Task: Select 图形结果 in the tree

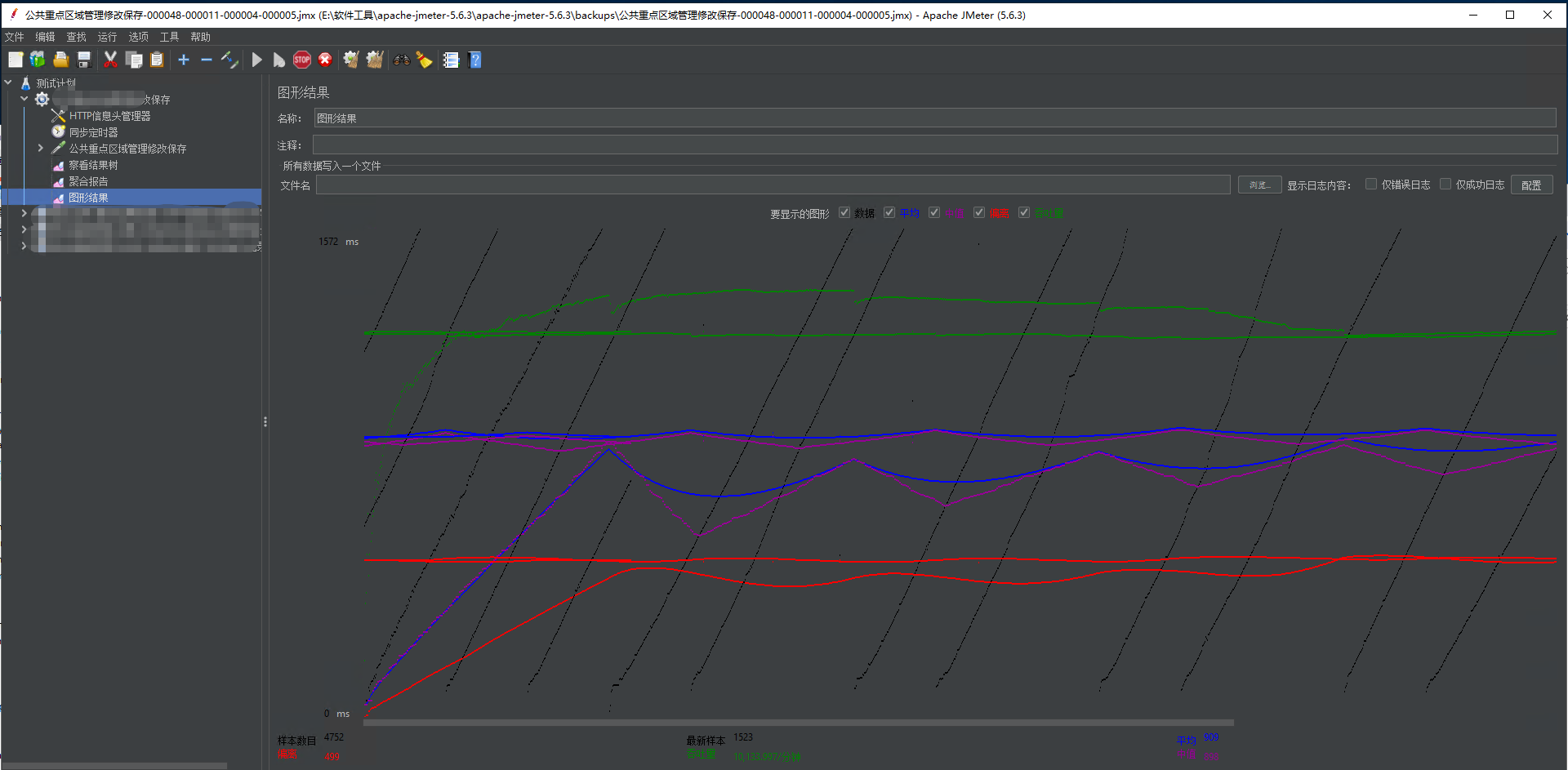Action: (x=88, y=198)
